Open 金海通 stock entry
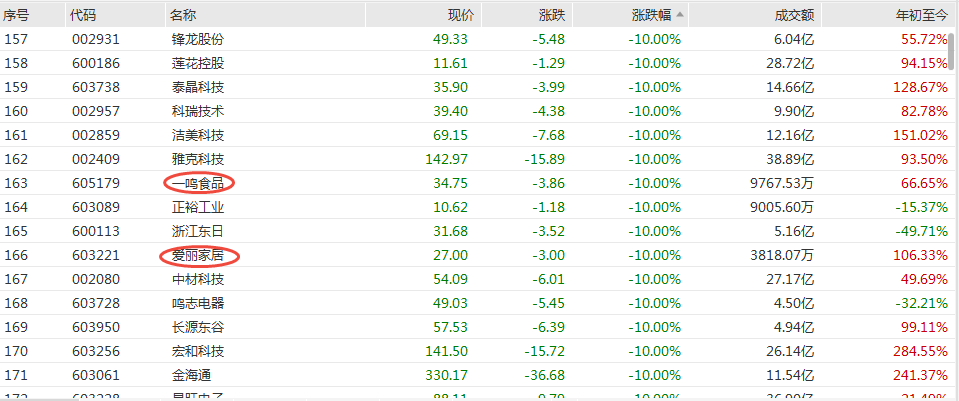959x401 pixels. pyautogui.click(x=191, y=375)
